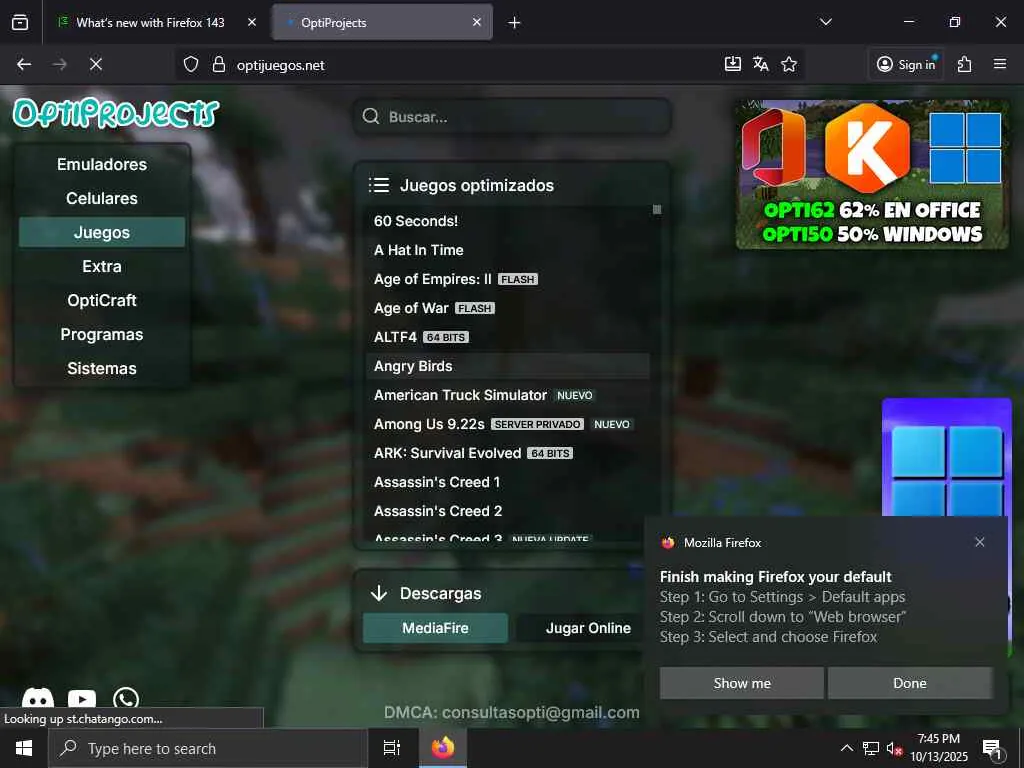1024x768 pixels.
Task: Click the 'Type here to search' taskbar box
Action: (x=208, y=748)
